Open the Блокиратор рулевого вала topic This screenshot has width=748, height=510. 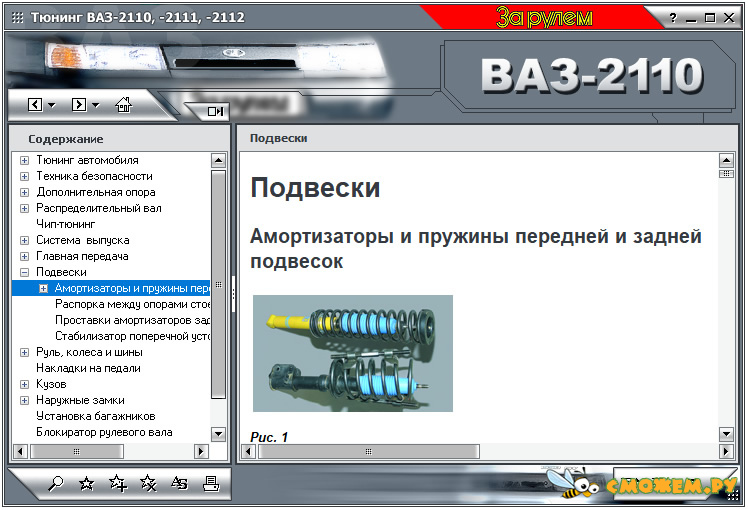(x=104, y=432)
